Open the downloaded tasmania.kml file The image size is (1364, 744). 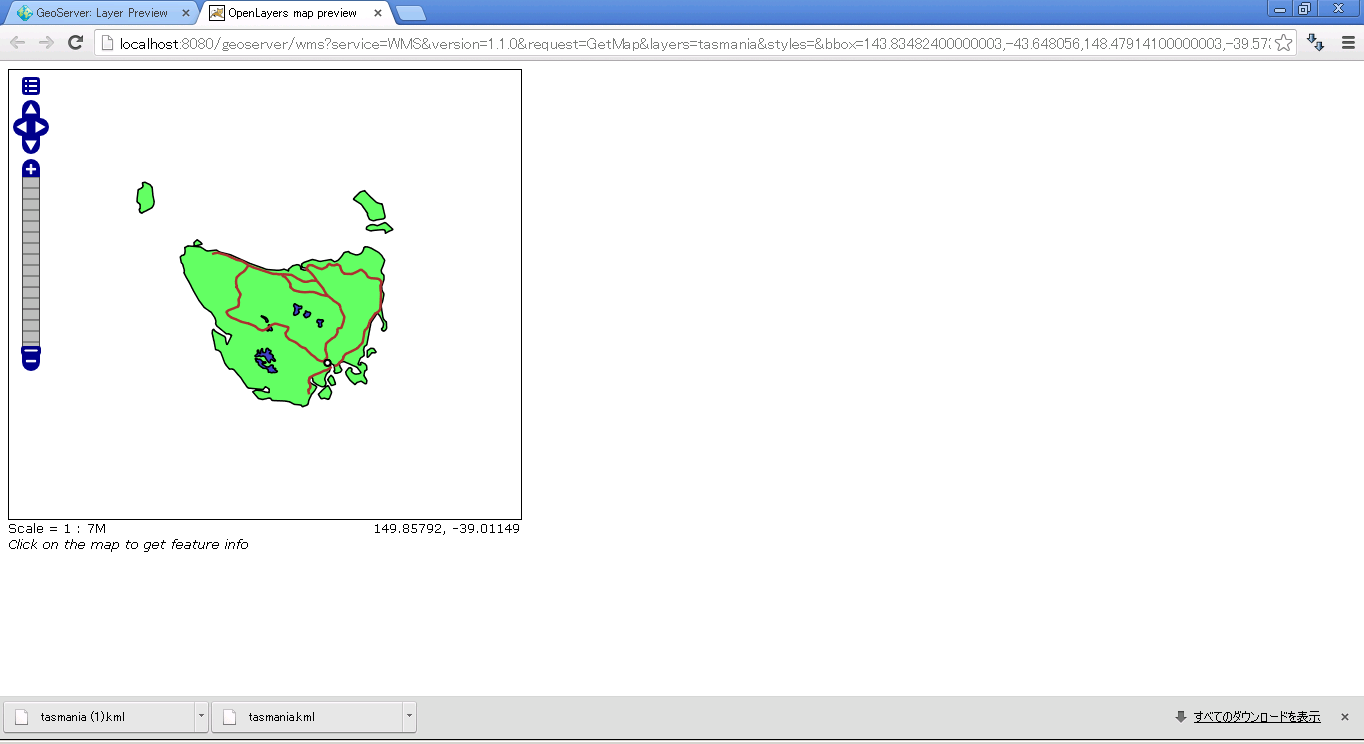tap(305, 717)
